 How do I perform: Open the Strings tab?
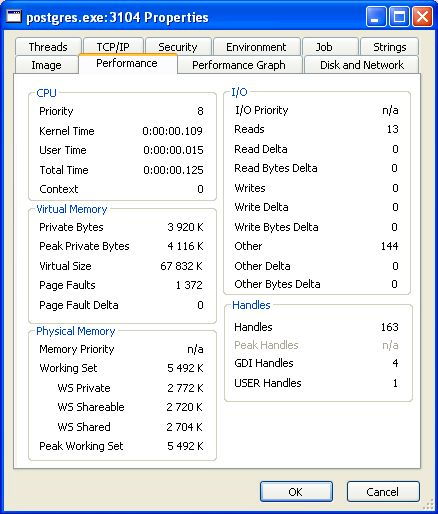click(x=389, y=47)
